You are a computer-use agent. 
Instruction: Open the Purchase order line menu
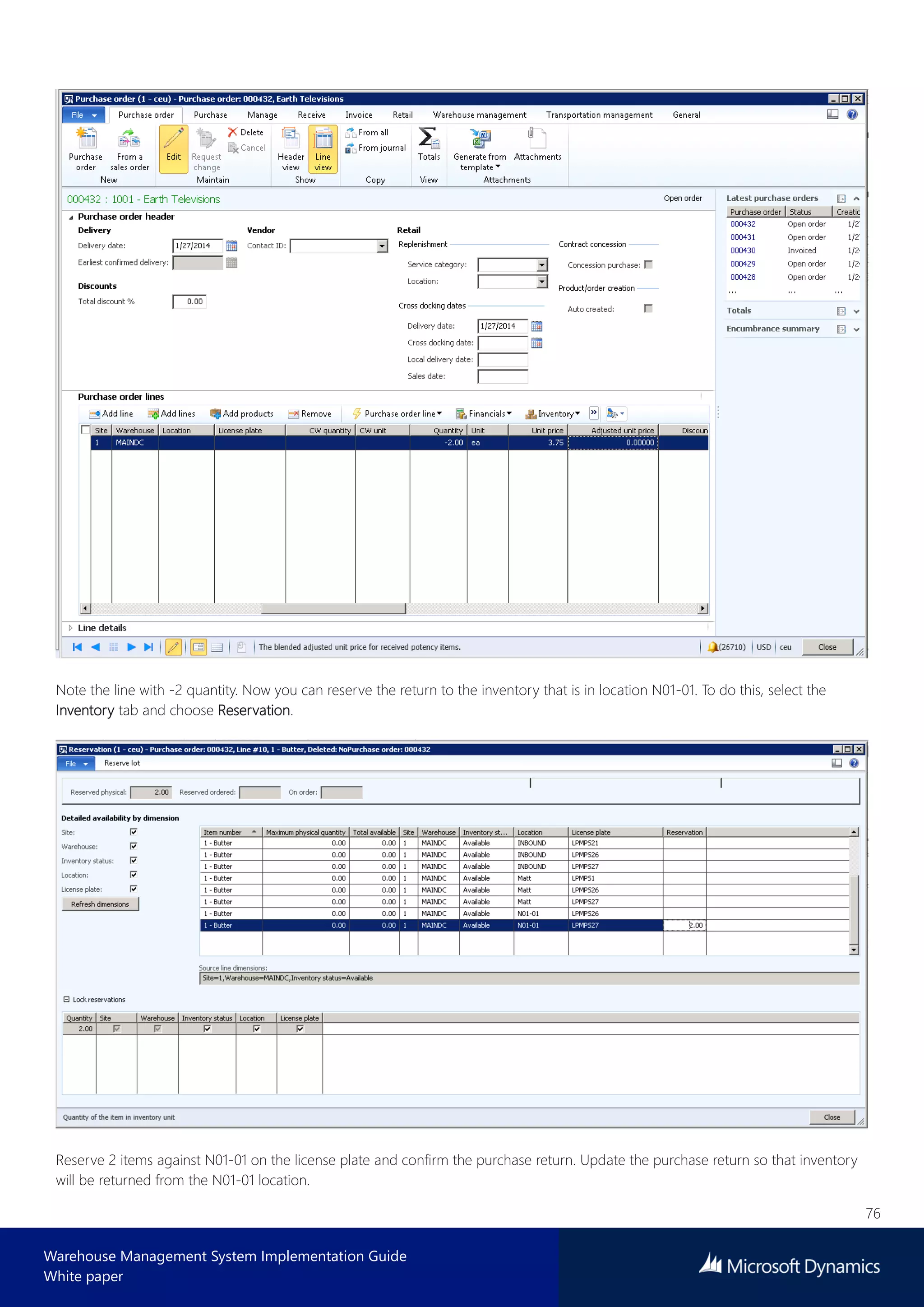tap(397, 414)
